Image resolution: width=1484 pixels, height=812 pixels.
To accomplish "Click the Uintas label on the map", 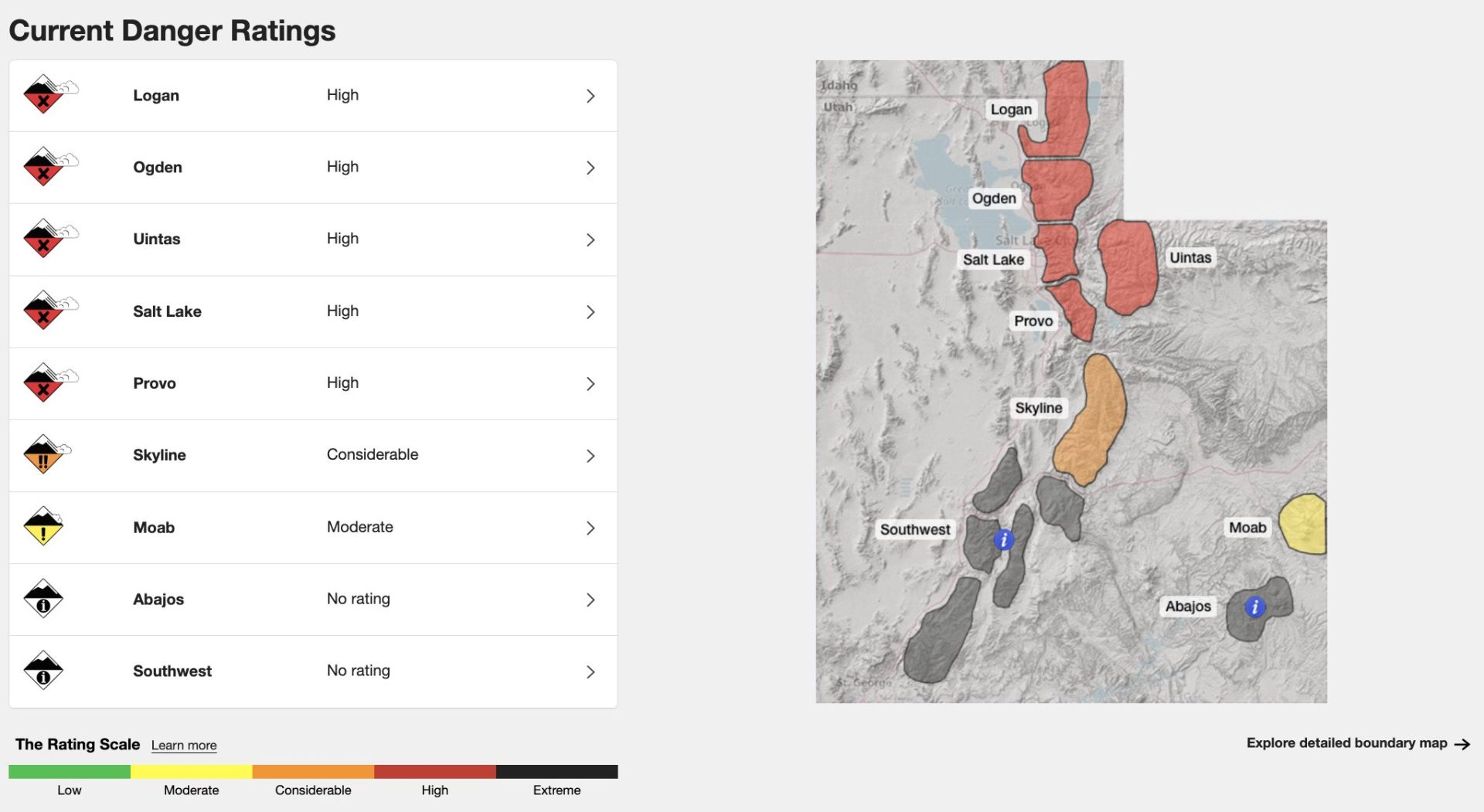I will click(1190, 257).
